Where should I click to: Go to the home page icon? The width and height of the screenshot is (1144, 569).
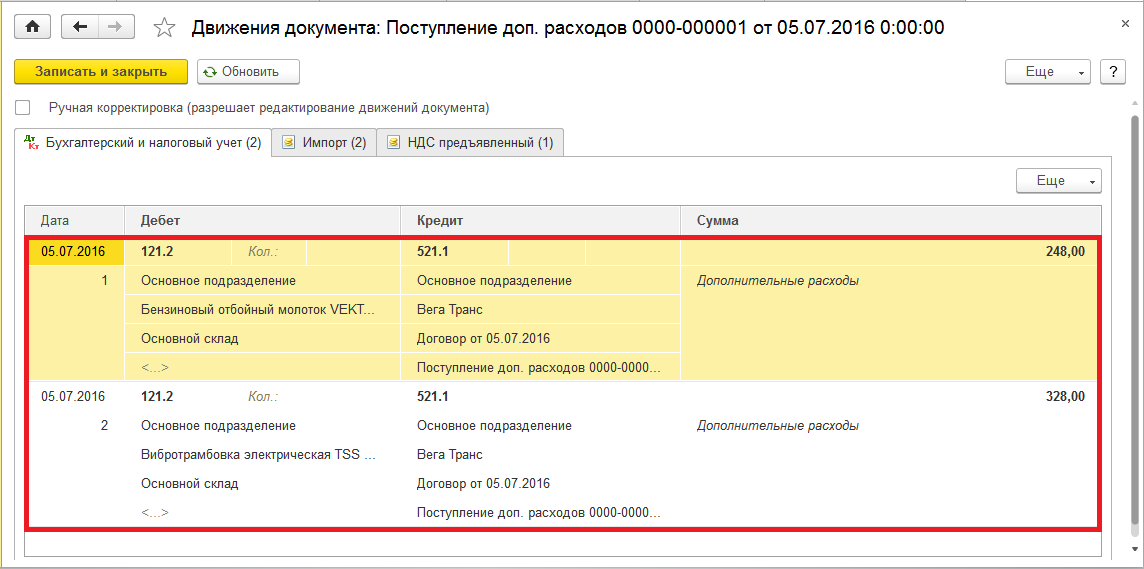pyautogui.click(x=32, y=27)
